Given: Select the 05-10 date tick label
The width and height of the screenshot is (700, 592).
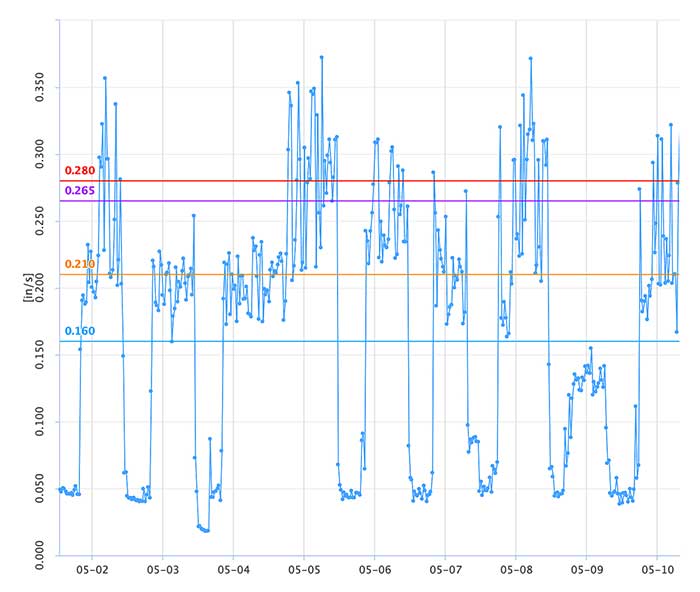Looking at the screenshot, I should pos(658,570).
